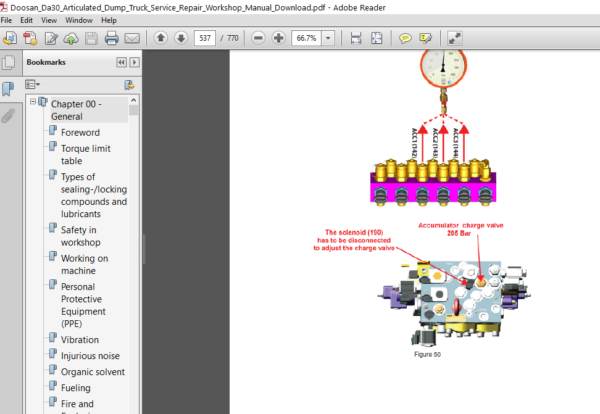This screenshot has height=414, width=600.
Task: Click the Save floppy disk icon
Action: [91, 38]
